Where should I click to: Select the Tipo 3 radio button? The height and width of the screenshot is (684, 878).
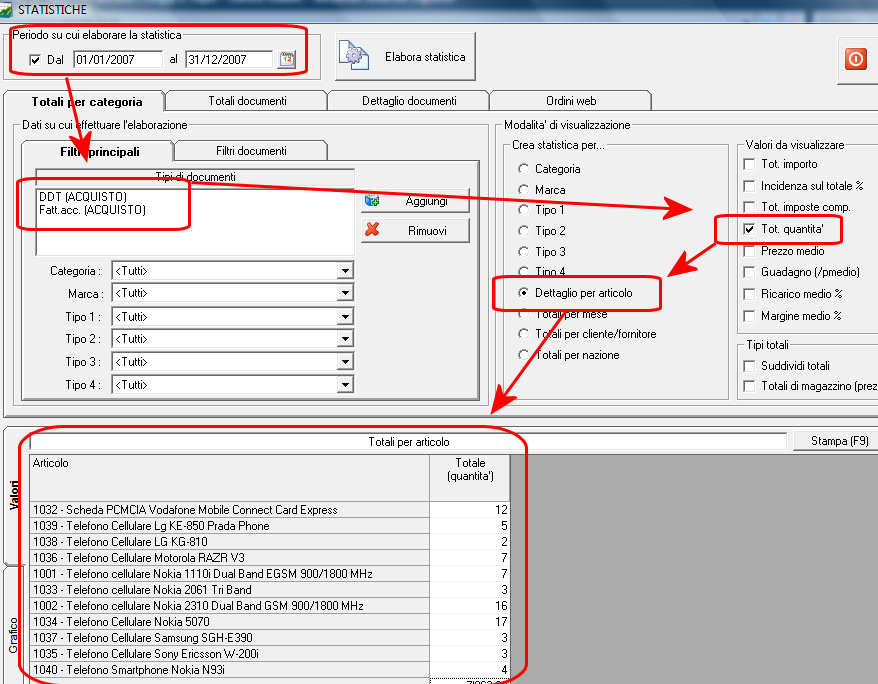[x=524, y=251]
